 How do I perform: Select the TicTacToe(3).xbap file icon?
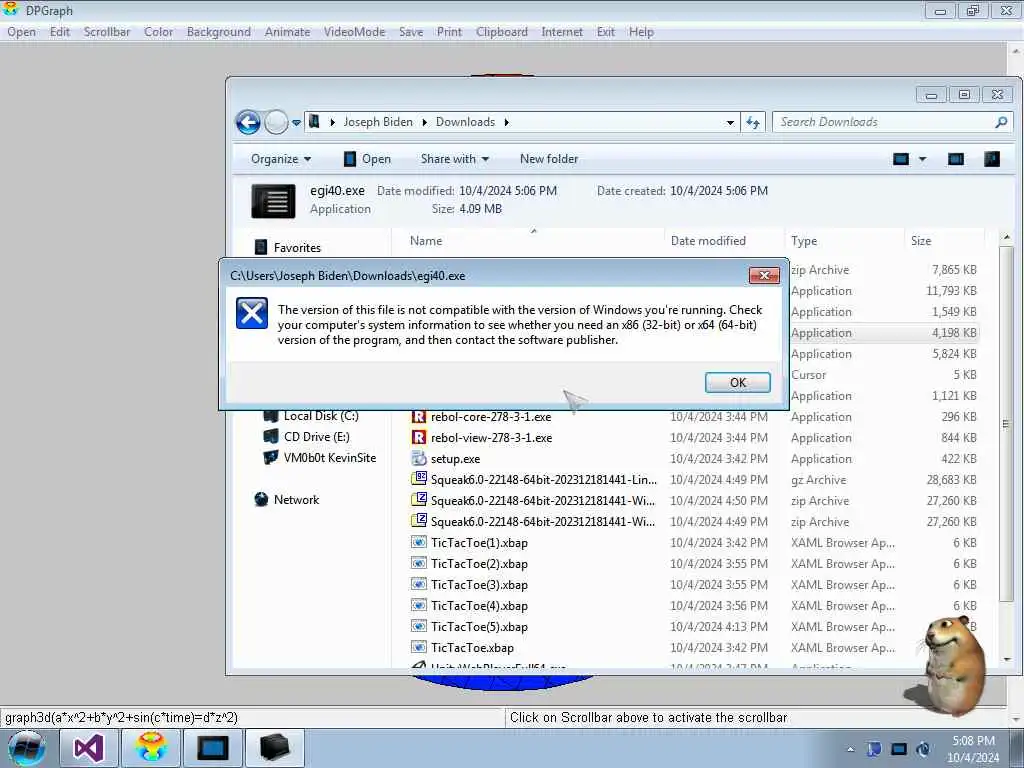pos(419,584)
